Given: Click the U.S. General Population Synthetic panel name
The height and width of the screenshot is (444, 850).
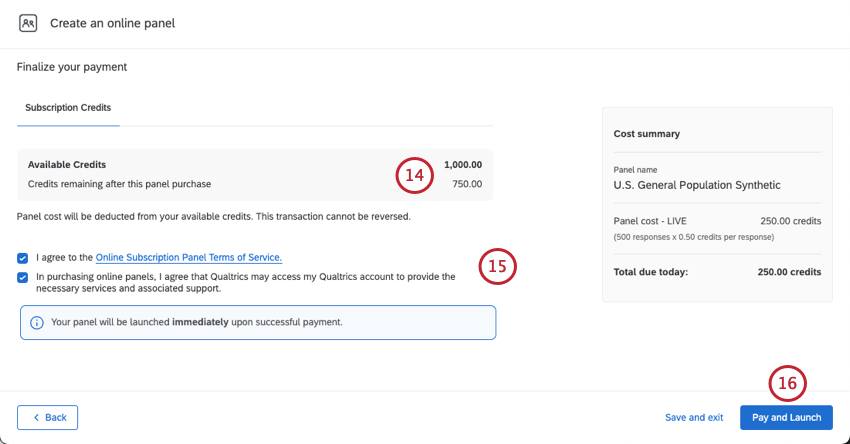Looking at the screenshot, I should [x=697, y=185].
